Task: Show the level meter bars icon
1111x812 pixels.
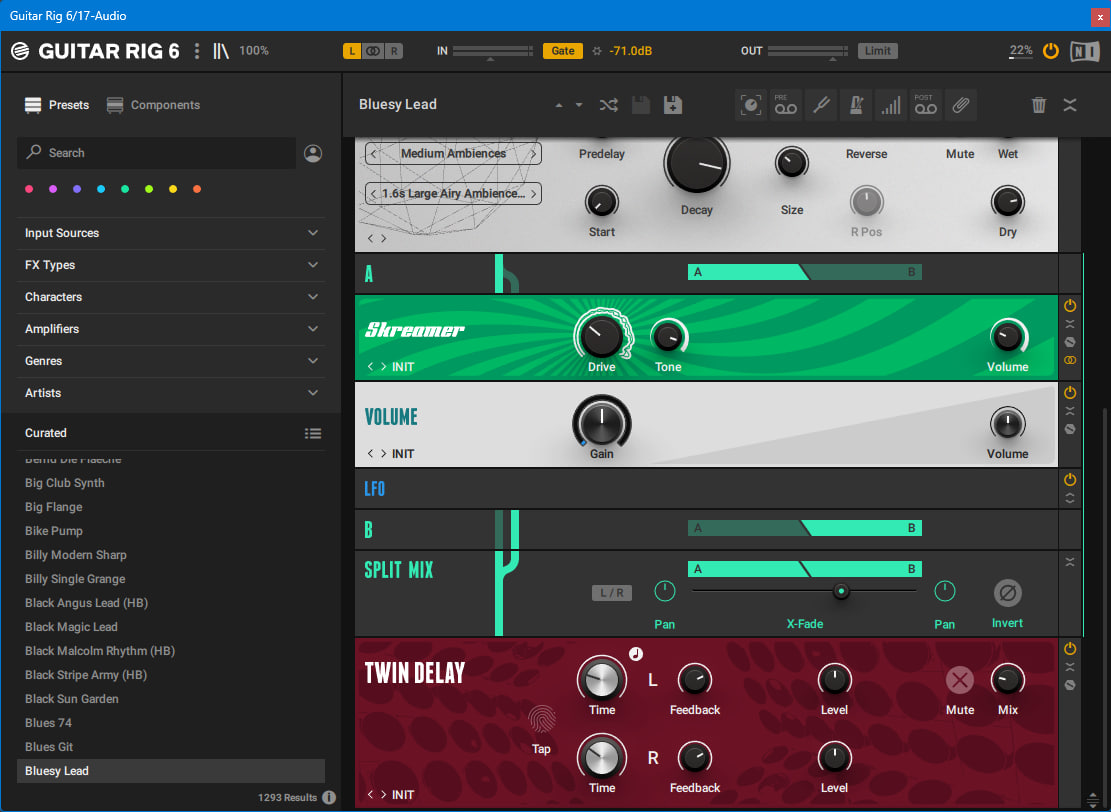Action: coord(891,106)
